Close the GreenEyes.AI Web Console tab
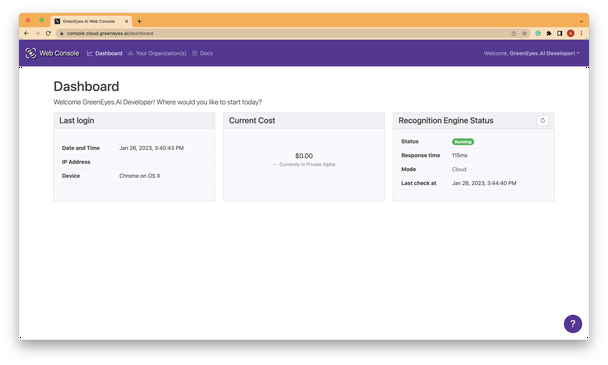The width and height of the screenshot is (608, 365). pyautogui.click(x=126, y=21)
